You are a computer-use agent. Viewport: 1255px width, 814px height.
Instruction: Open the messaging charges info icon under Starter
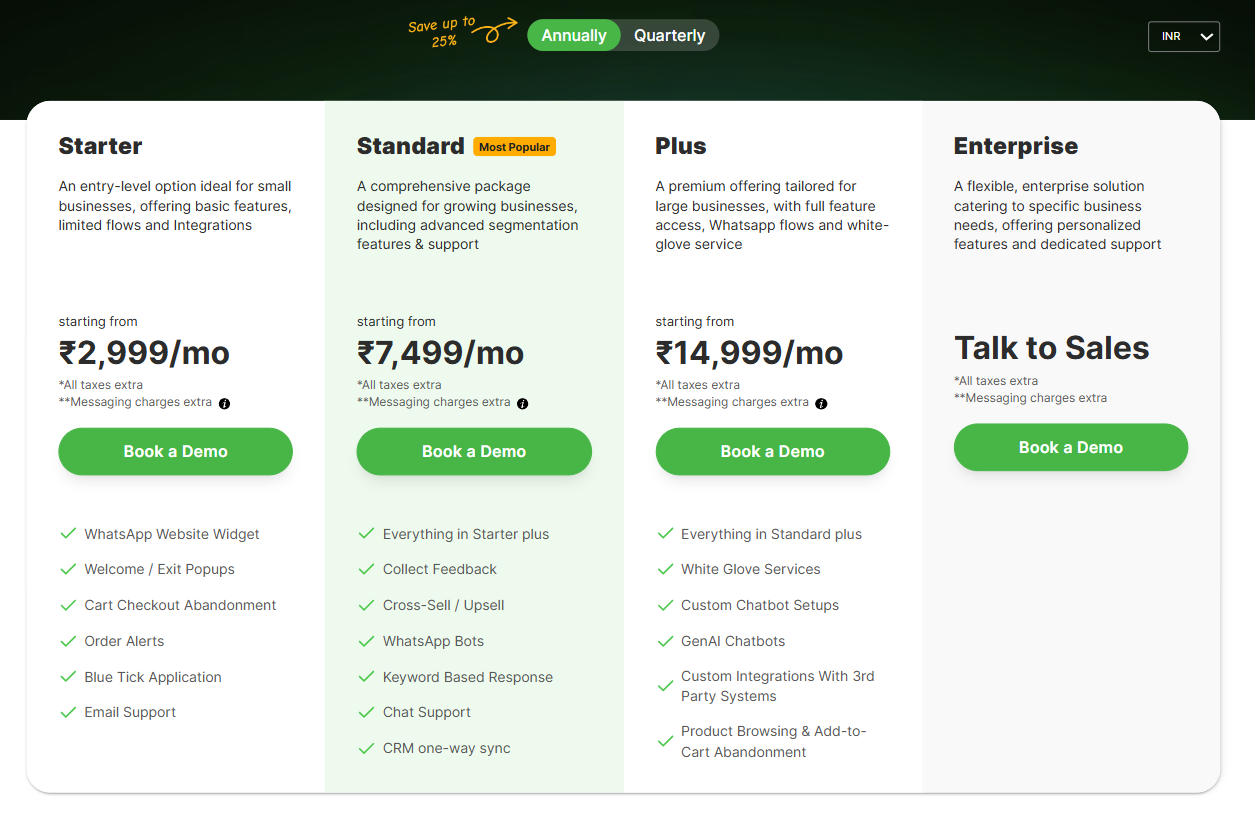(224, 403)
